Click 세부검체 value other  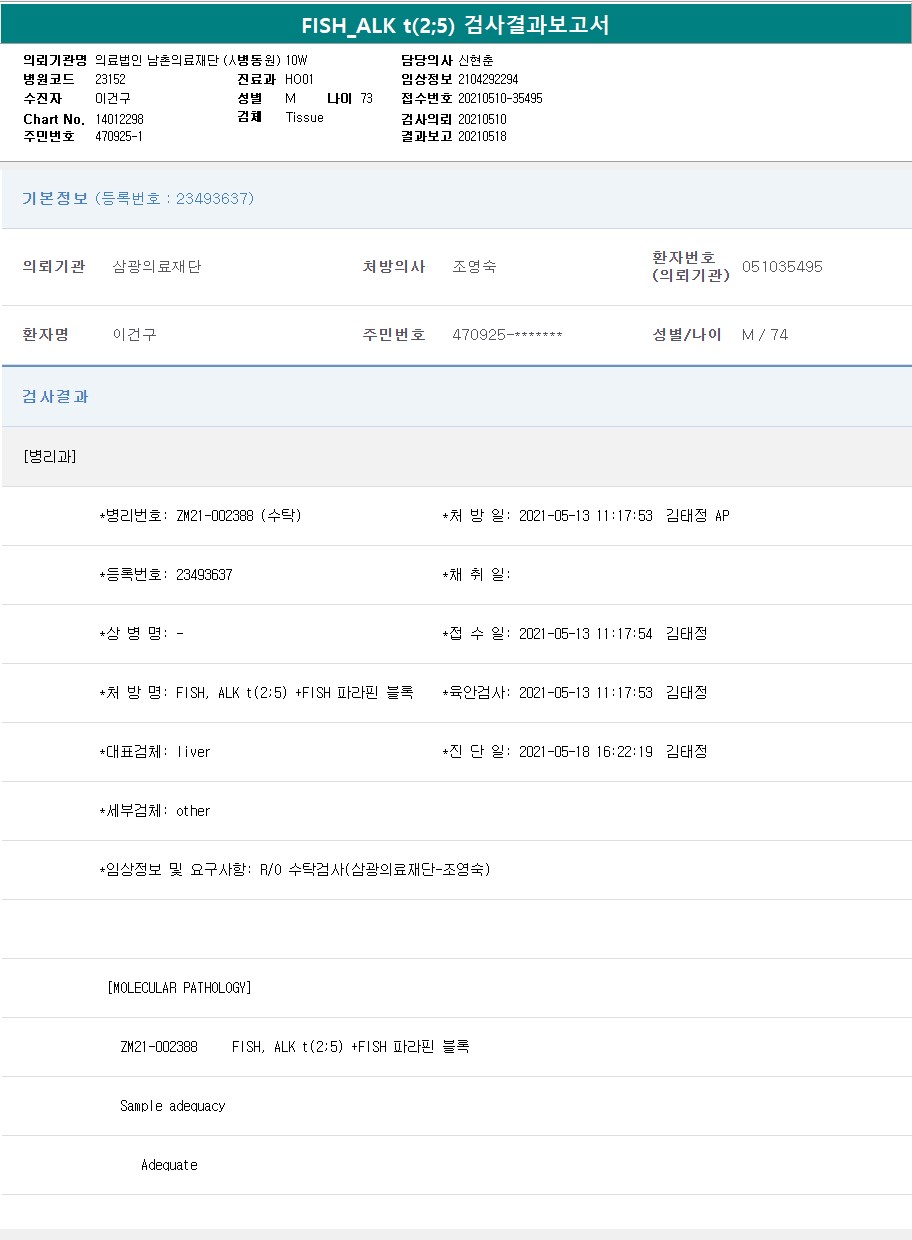(193, 811)
